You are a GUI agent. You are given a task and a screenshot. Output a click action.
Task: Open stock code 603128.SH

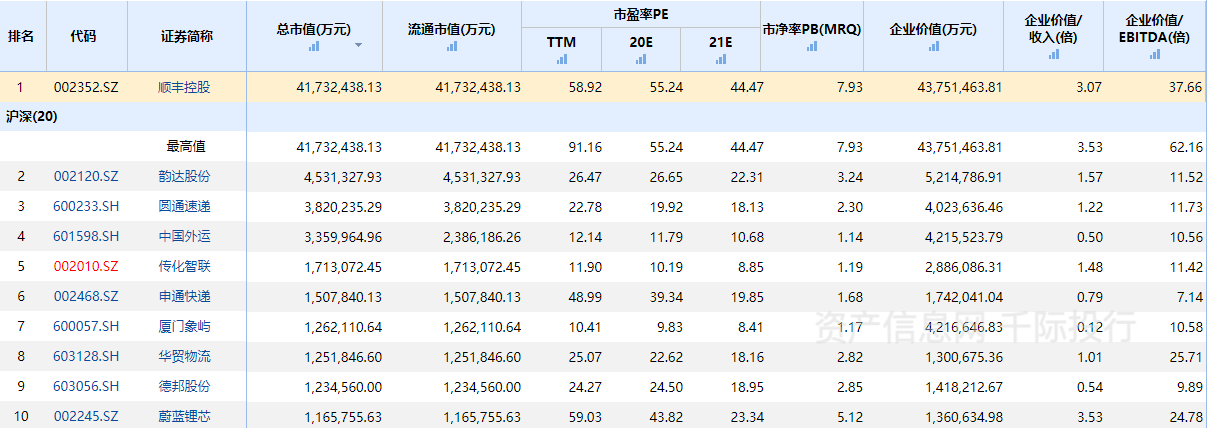[86, 357]
